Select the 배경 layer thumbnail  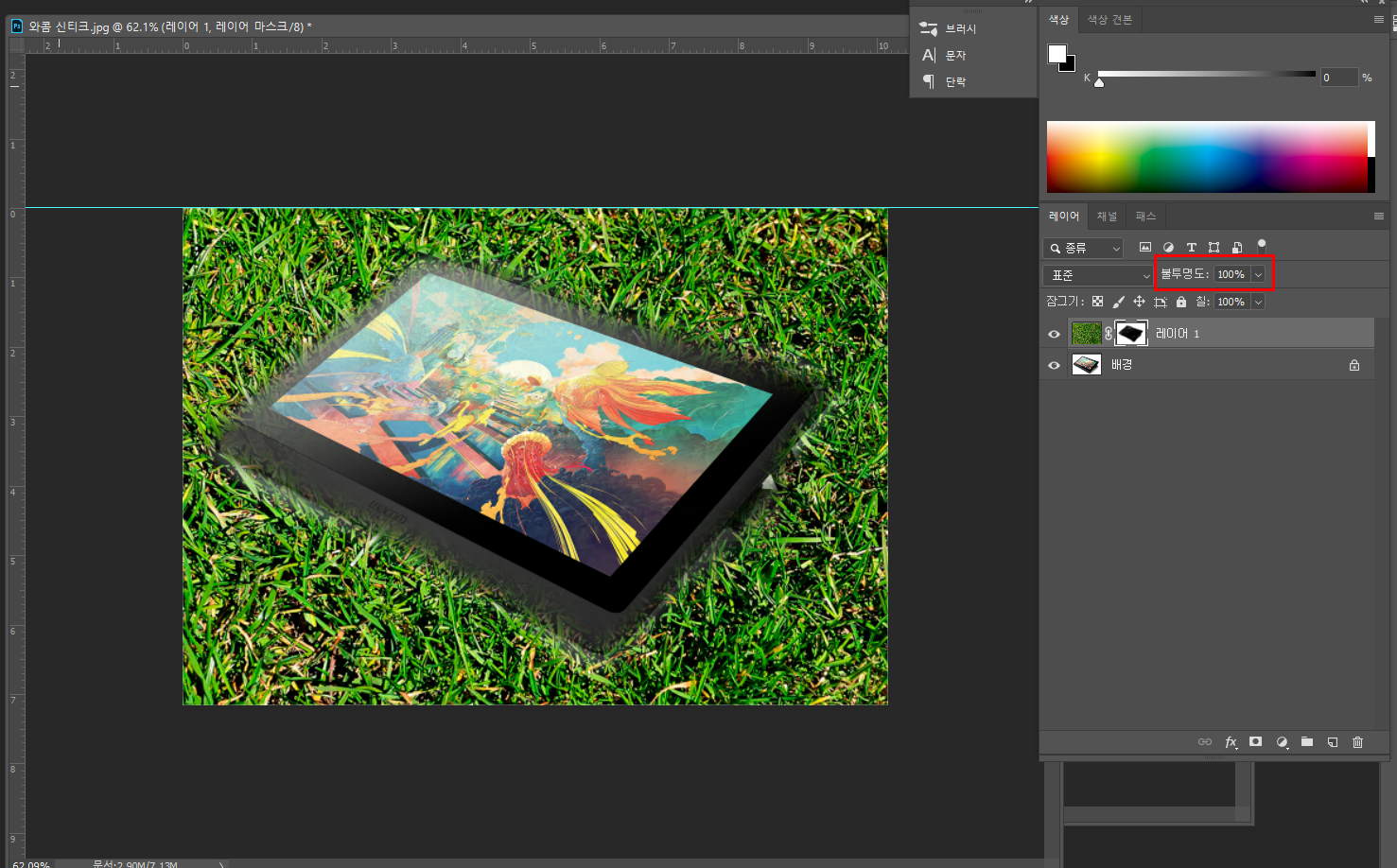(1087, 365)
